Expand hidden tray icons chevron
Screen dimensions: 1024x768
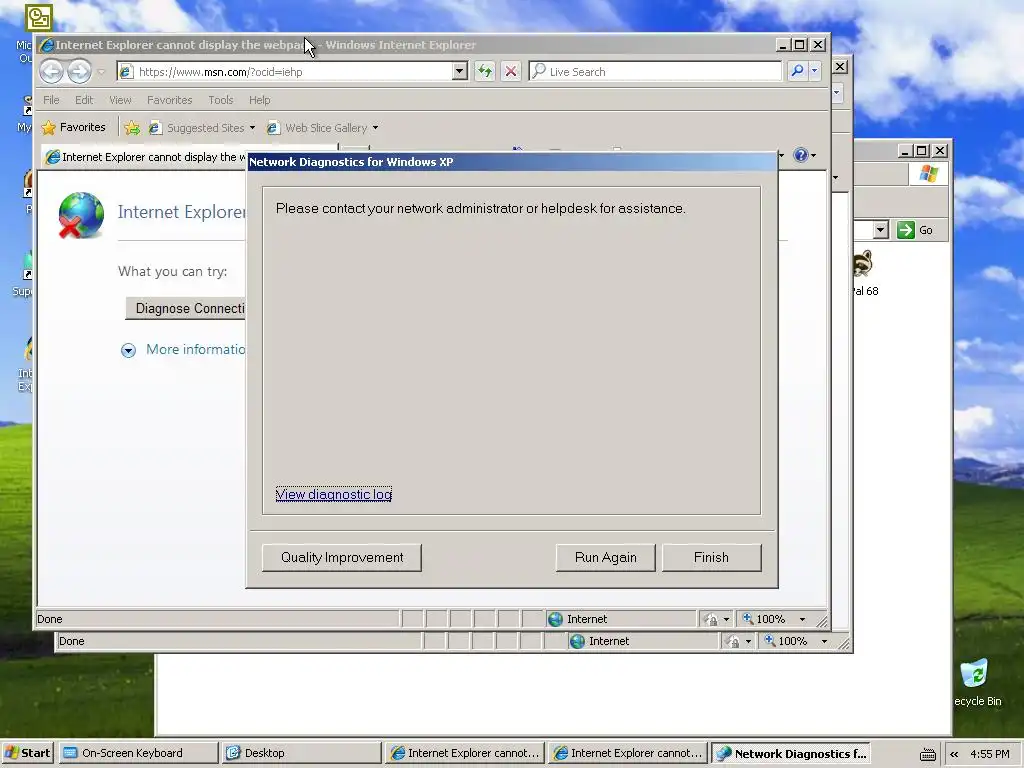(x=954, y=754)
